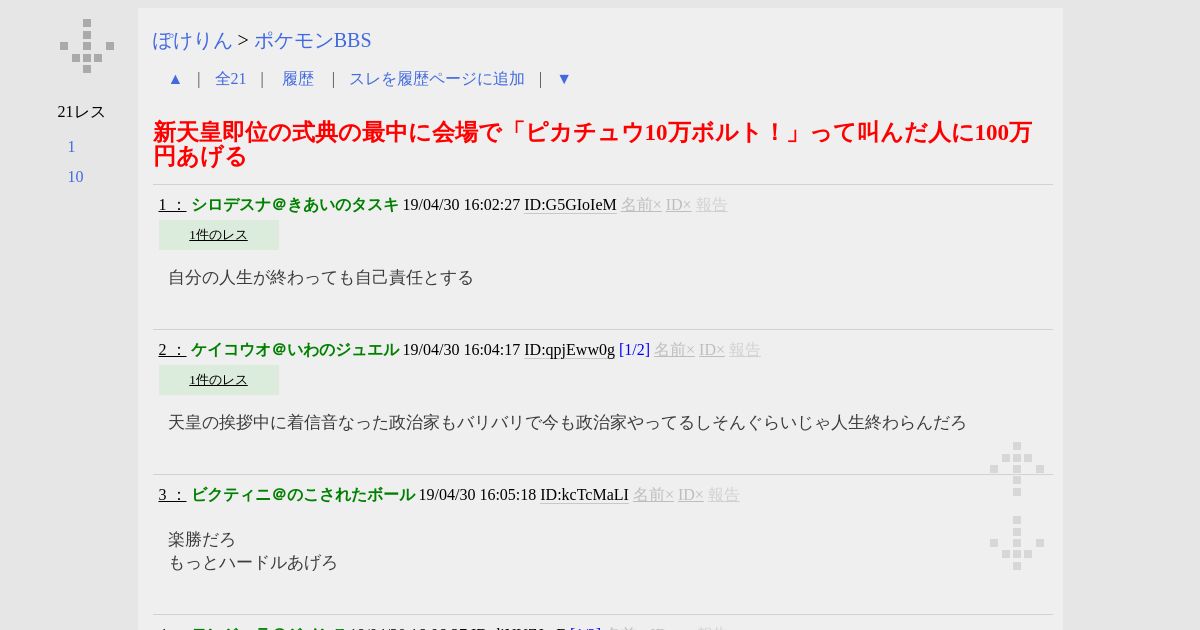
Task: Click timestamp 19/04/30 16:02:27
Action: tap(461, 205)
